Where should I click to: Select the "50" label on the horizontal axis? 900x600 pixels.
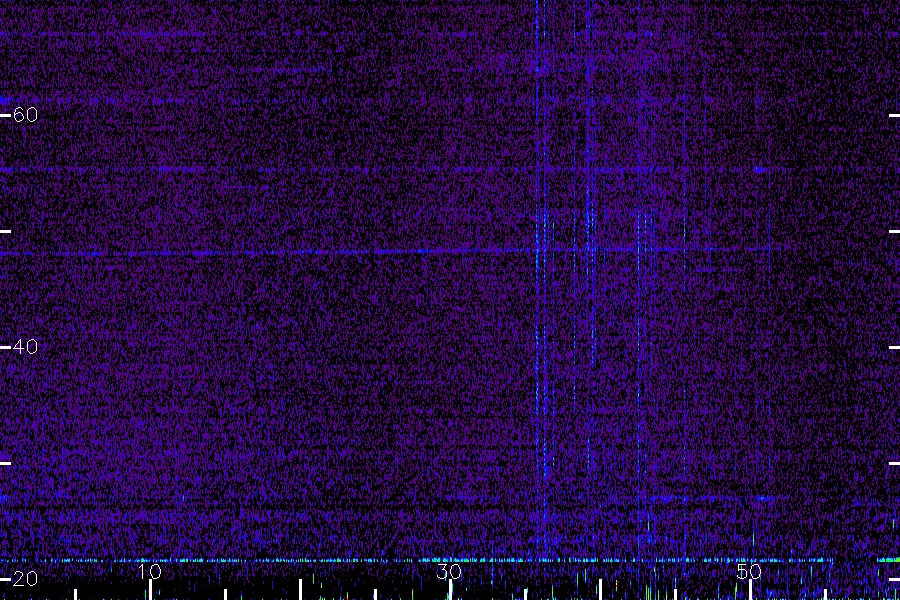click(749, 571)
